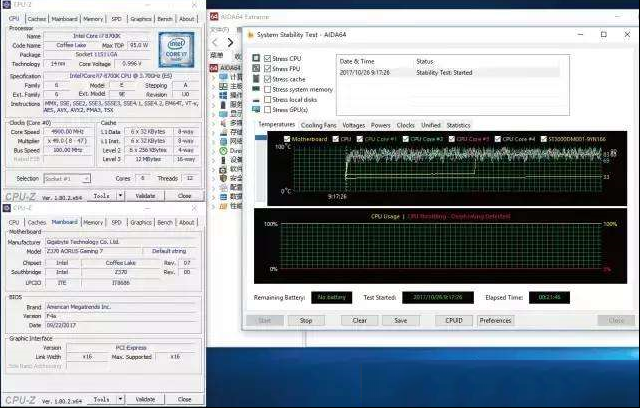Go forward in AIDA64 navigation
This screenshot has height=408, width=640.
231,42
